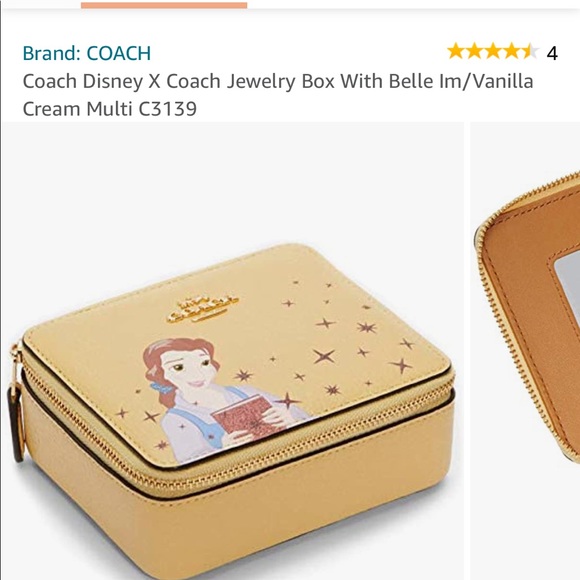Open the Brand: COACH link

pos(87,53)
